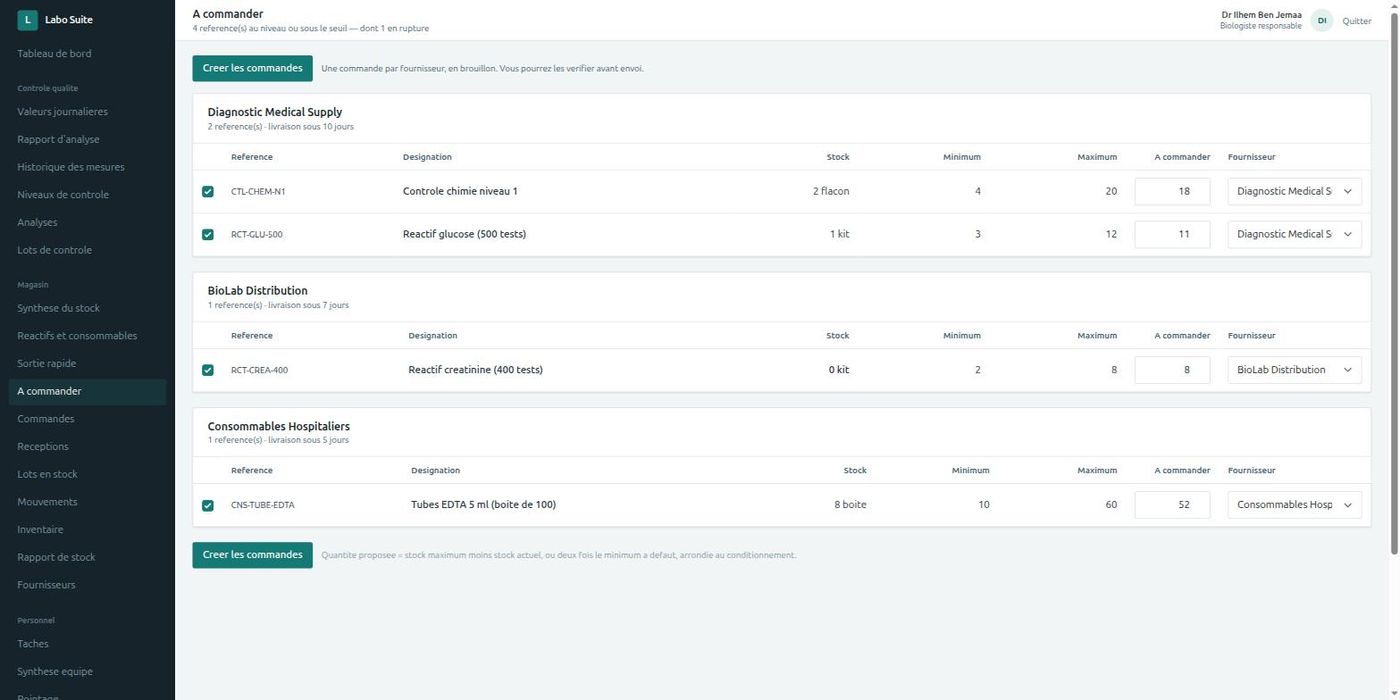Click the Diagnostic Medical Supply group title

click(275, 112)
